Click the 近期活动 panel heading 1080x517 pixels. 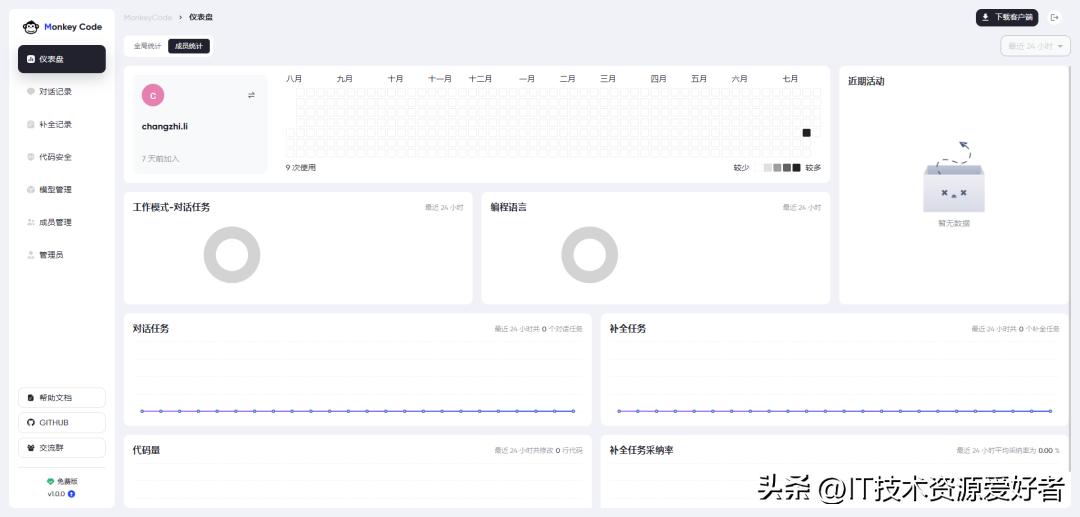click(x=866, y=81)
